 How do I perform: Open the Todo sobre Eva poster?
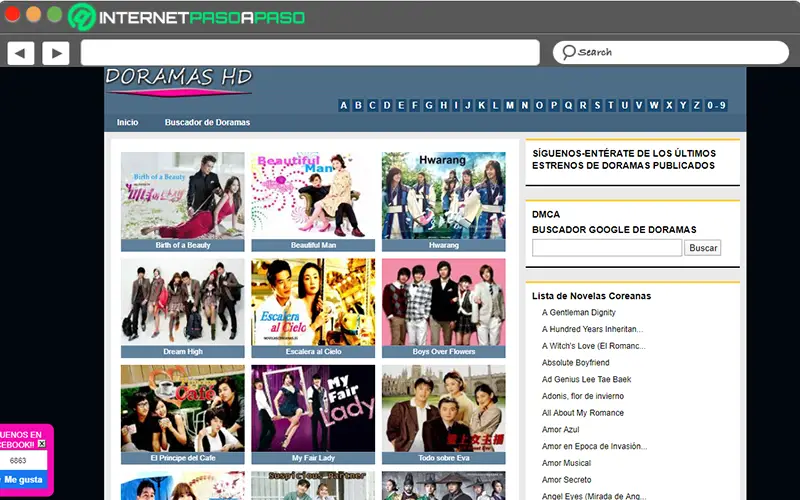(444, 408)
